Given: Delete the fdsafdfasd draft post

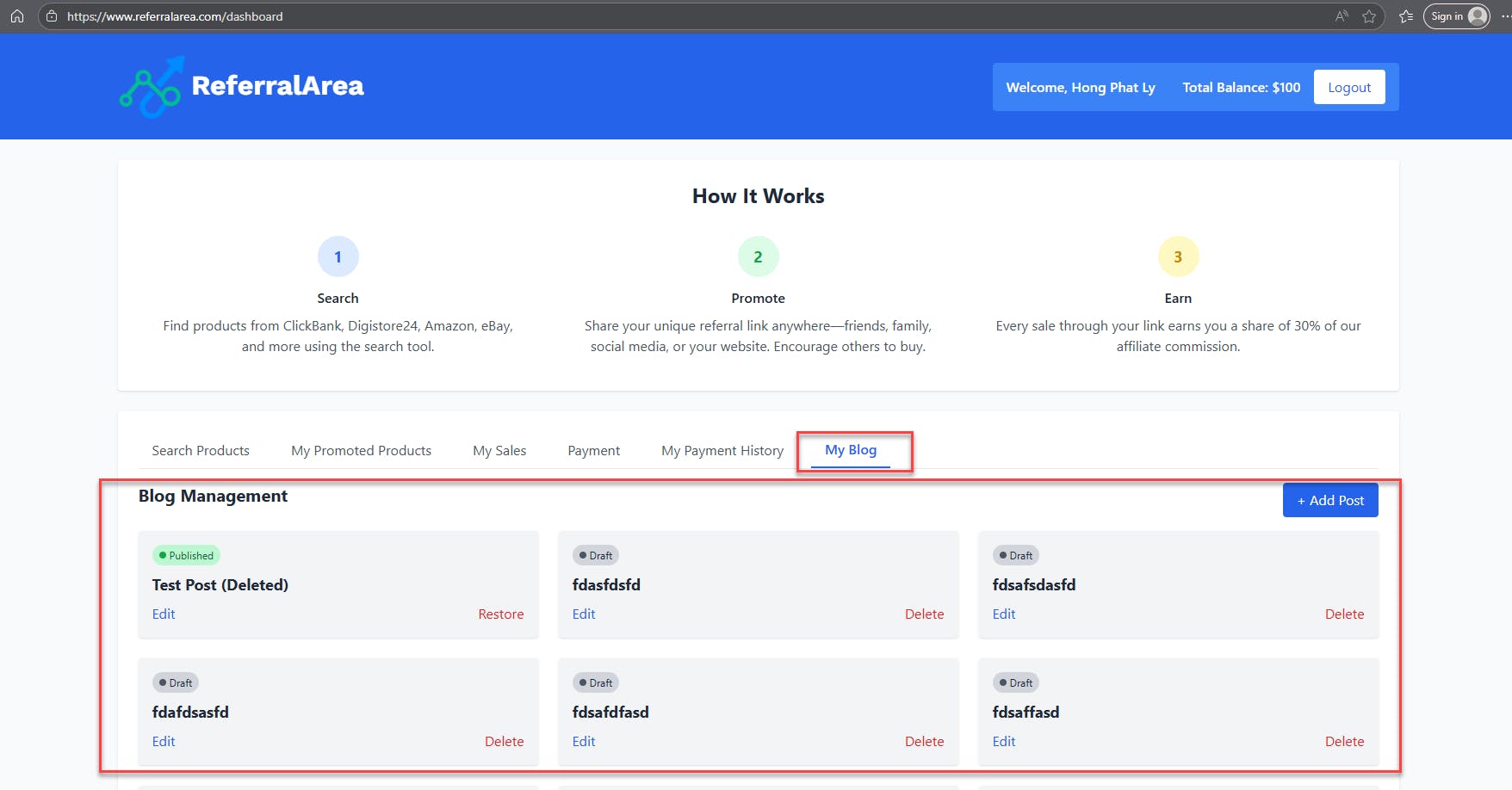Looking at the screenshot, I should (x=924, y=741).
